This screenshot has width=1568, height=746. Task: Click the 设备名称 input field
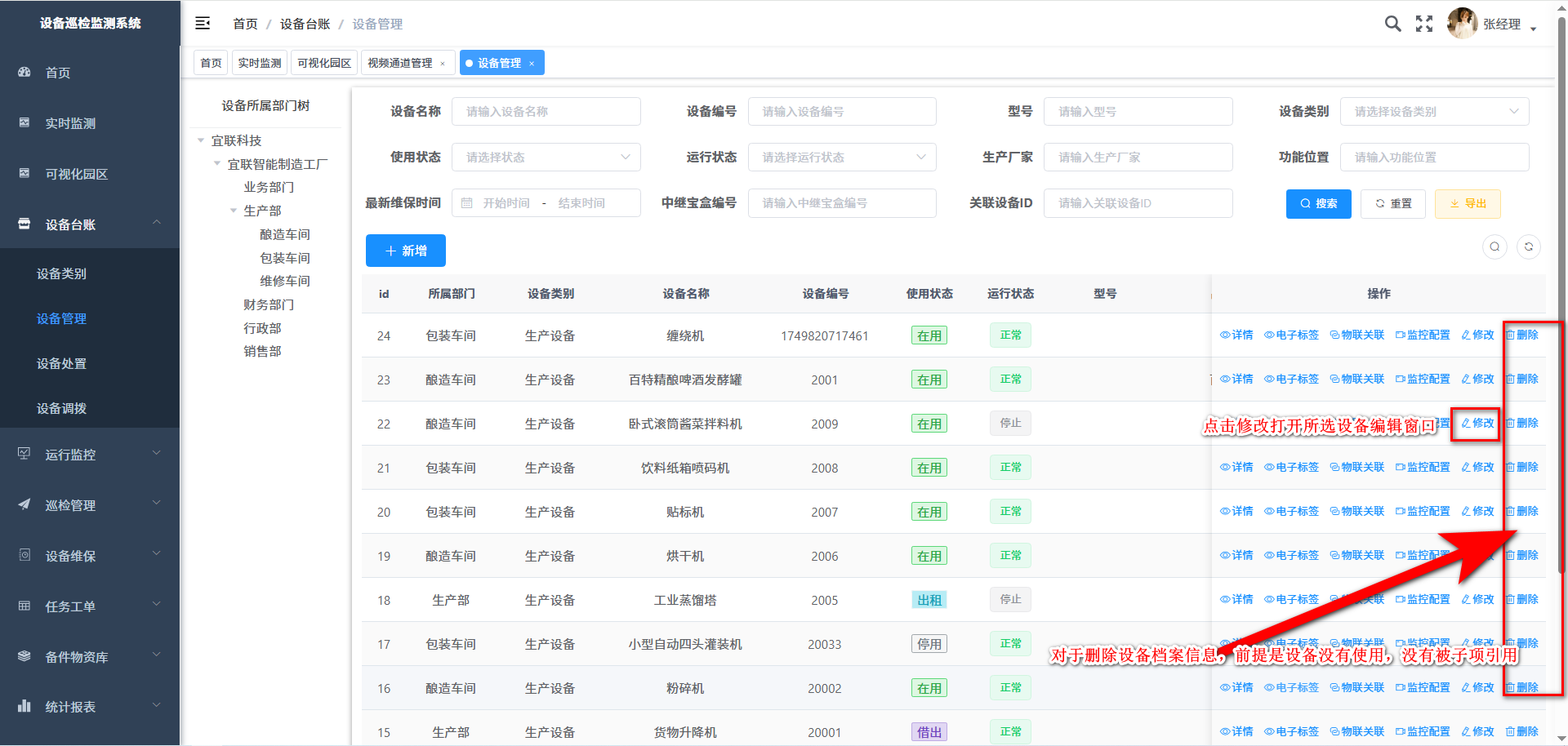click(x=546, y=112)
